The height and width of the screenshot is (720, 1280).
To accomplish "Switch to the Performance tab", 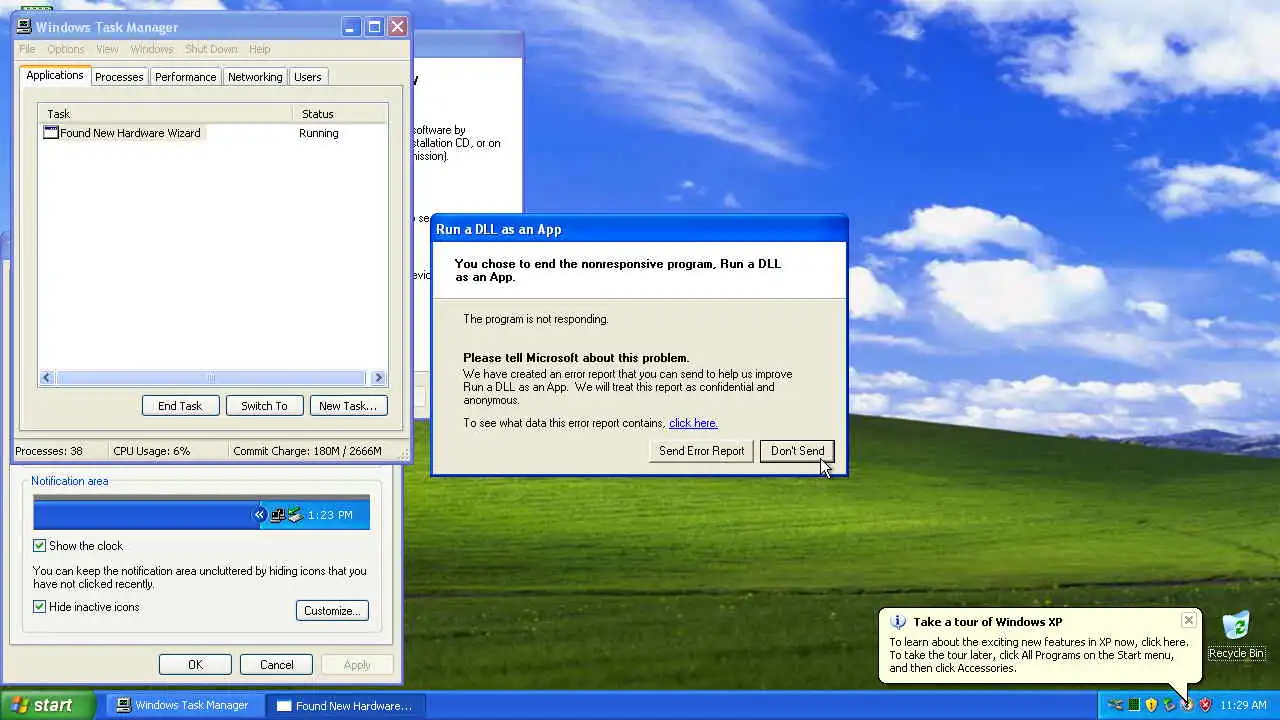I will click(x=185, y=77).
